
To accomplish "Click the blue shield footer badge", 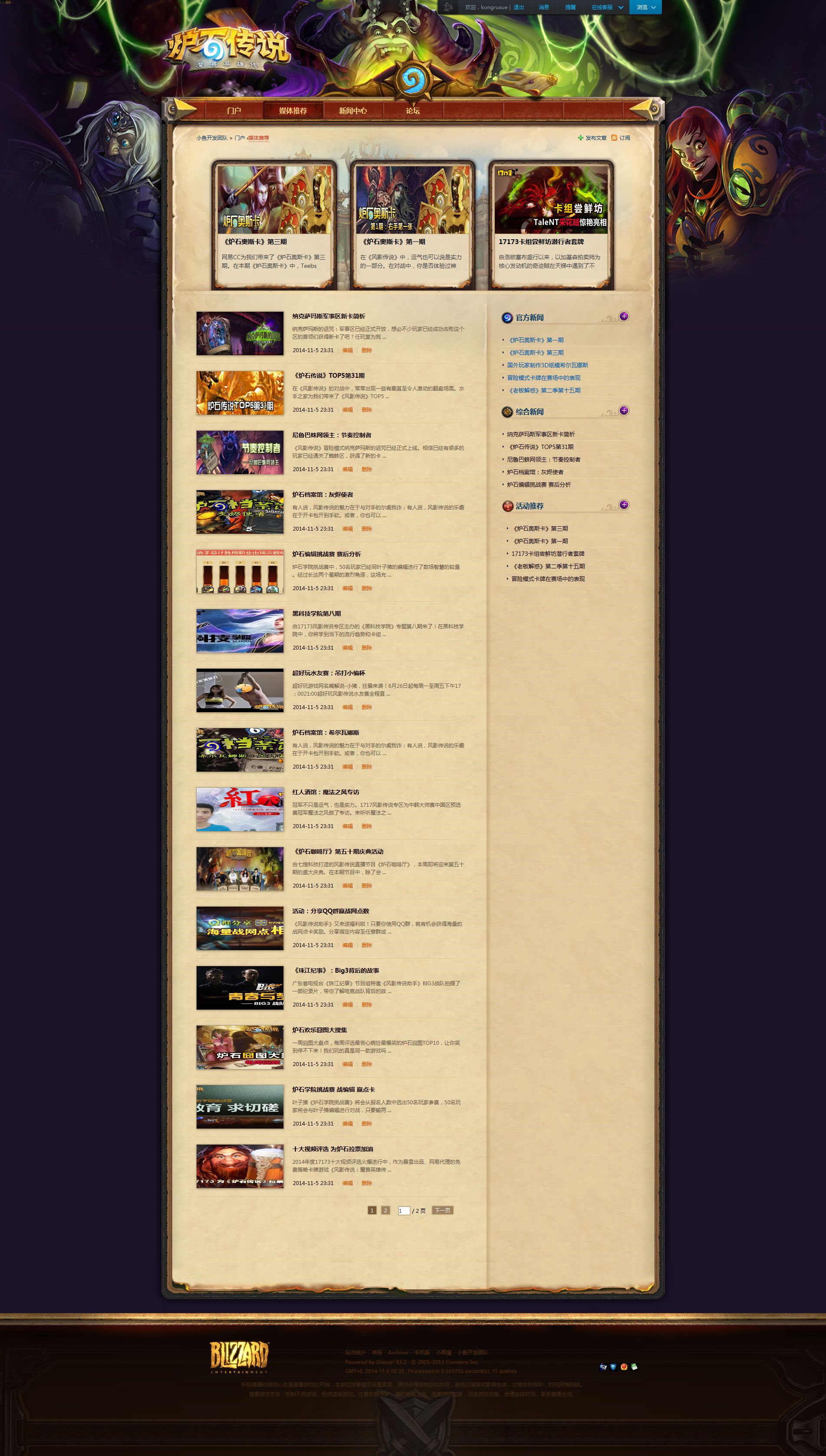I will [x=613, y=1367].
